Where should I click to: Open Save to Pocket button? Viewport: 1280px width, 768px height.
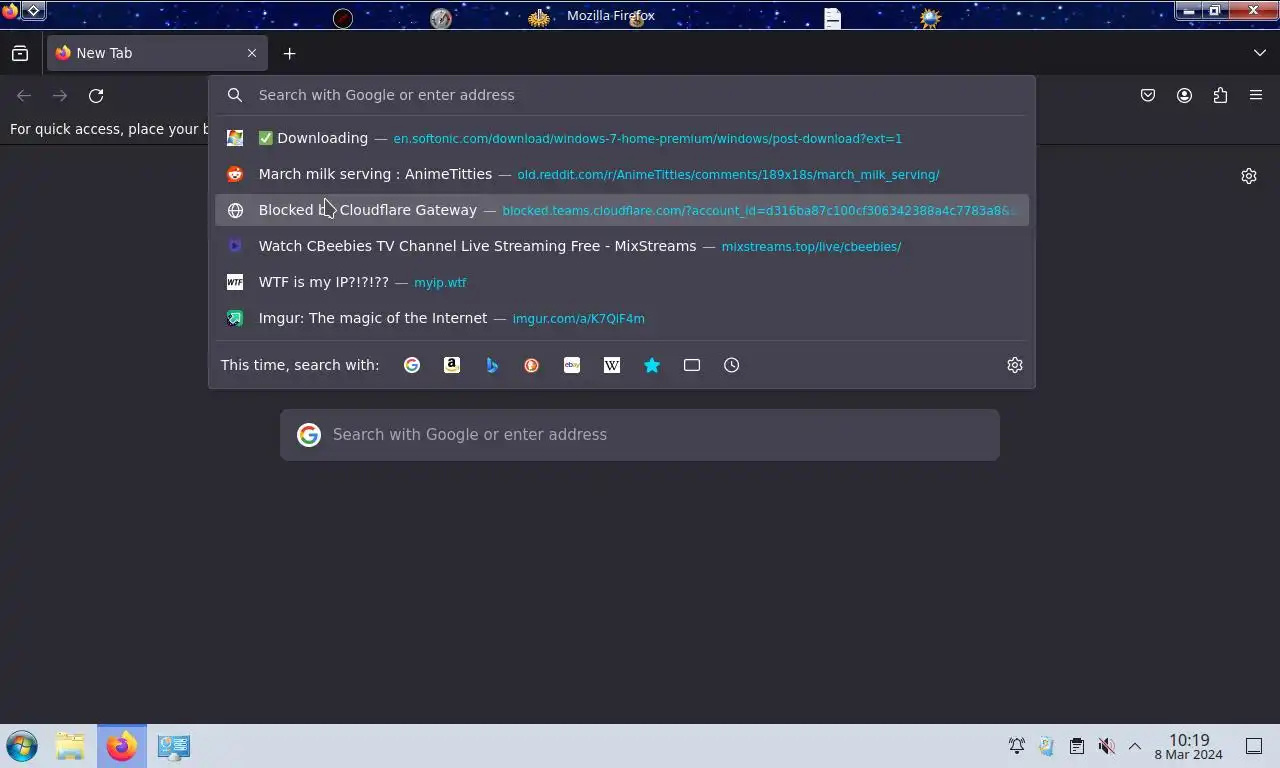1148,95
